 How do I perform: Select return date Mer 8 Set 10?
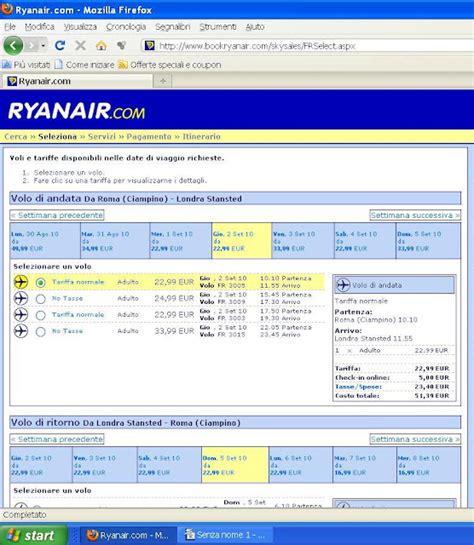(429, 465)
